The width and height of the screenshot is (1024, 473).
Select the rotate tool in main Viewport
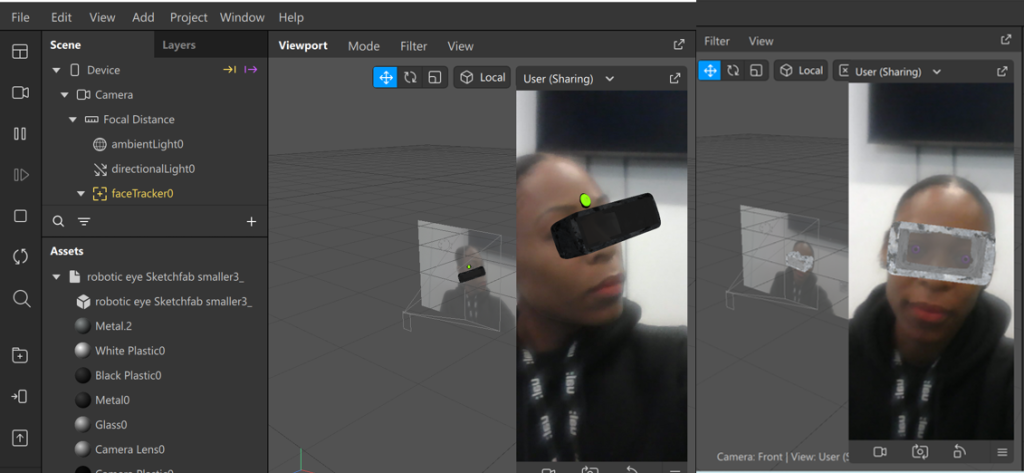click(410, 77)
